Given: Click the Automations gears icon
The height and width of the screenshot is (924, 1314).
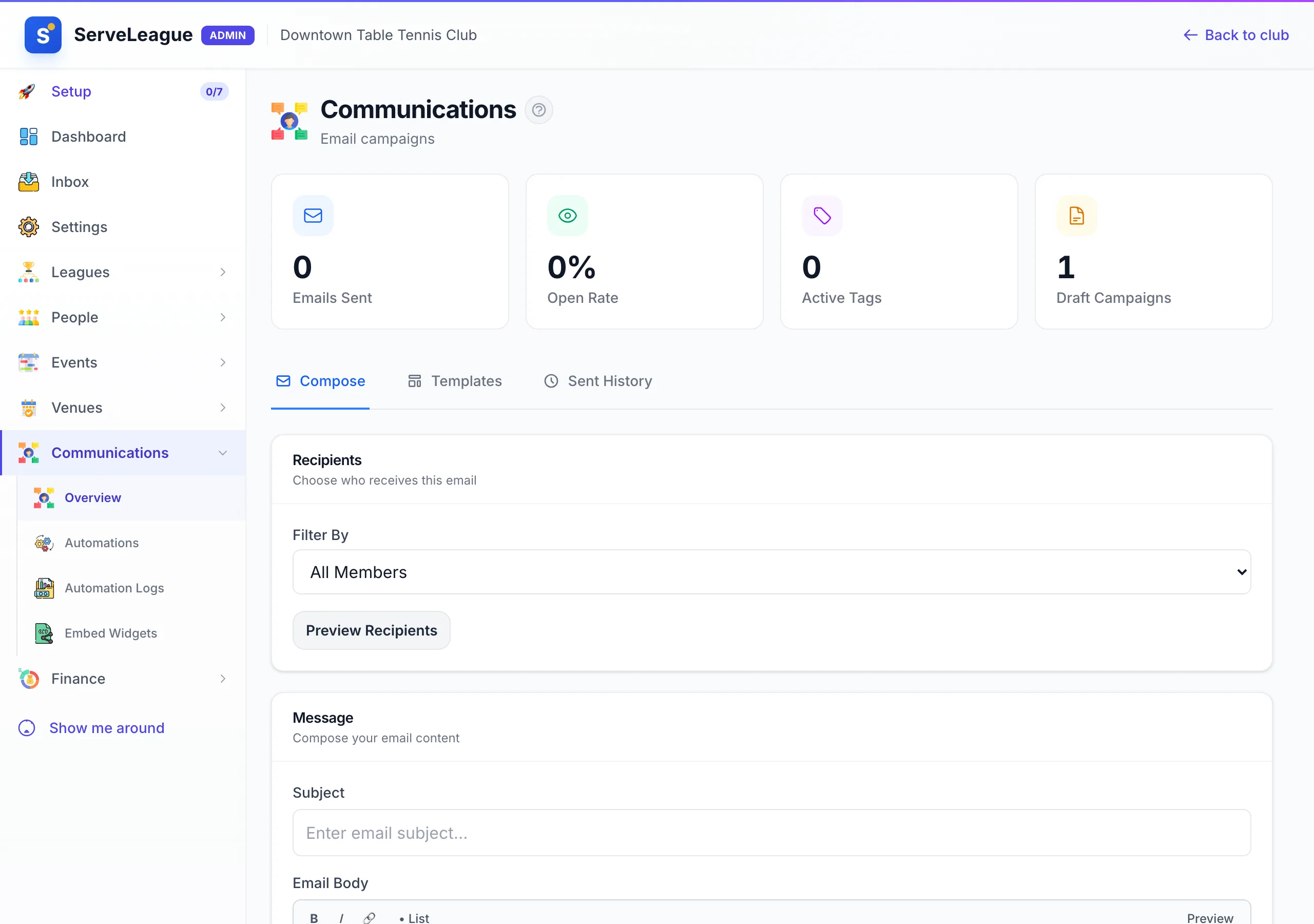Looking at the screenshot, I should click(x=44, y=543).
